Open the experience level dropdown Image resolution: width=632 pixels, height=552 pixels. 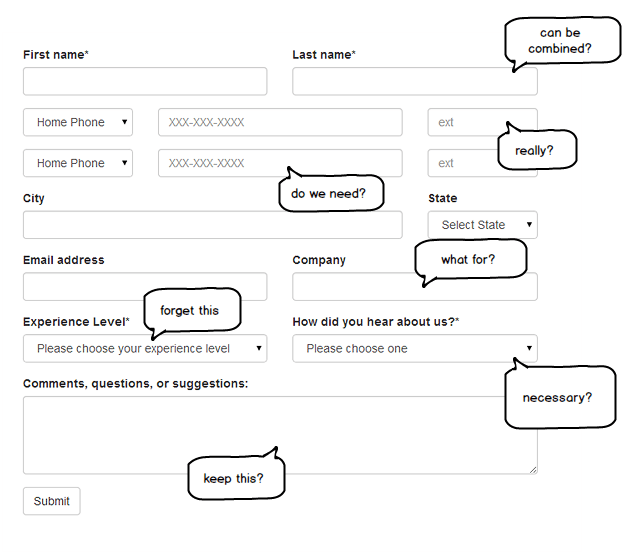(x=145, y=348)
